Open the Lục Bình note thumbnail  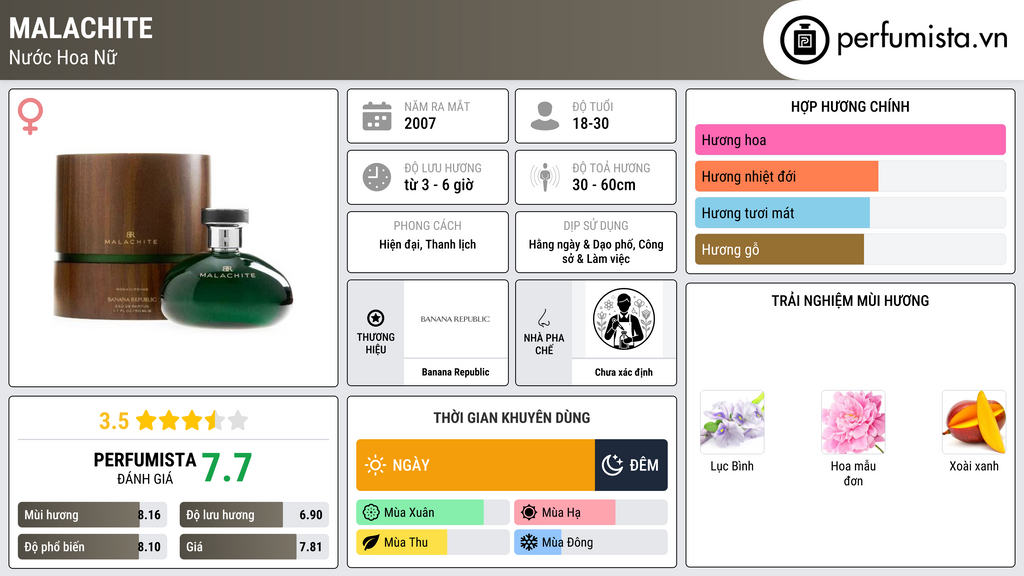pos(732,422)
